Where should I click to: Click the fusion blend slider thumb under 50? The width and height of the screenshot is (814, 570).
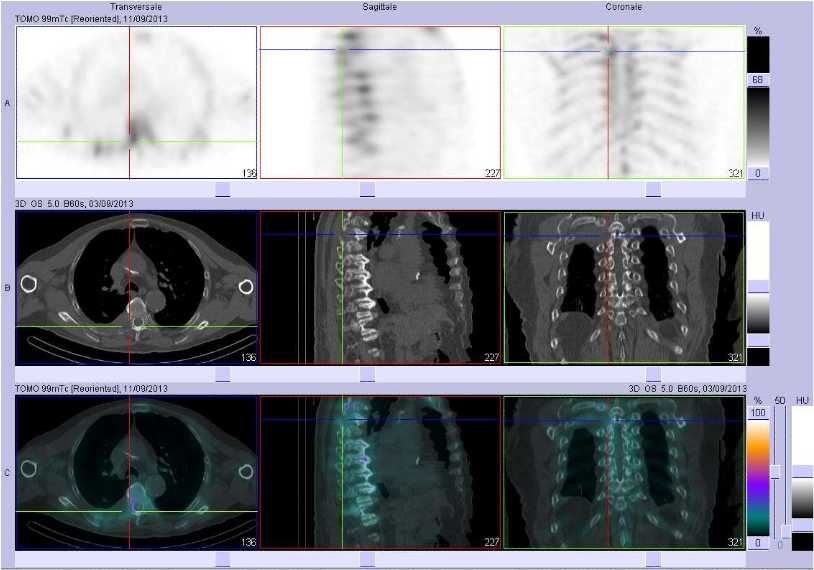[776, 471]
